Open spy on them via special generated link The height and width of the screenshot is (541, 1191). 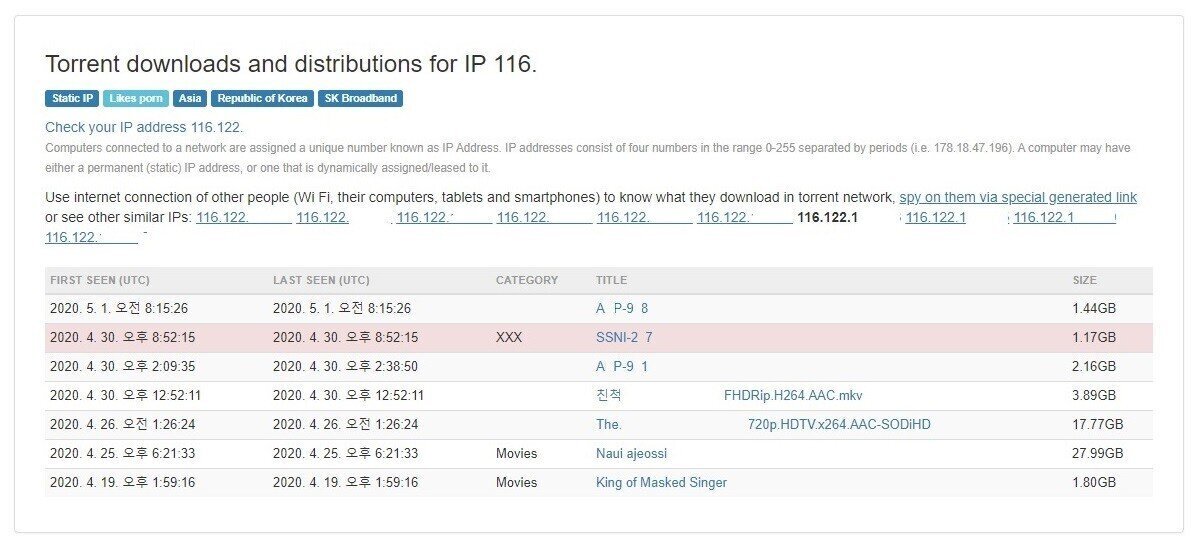1018,197
